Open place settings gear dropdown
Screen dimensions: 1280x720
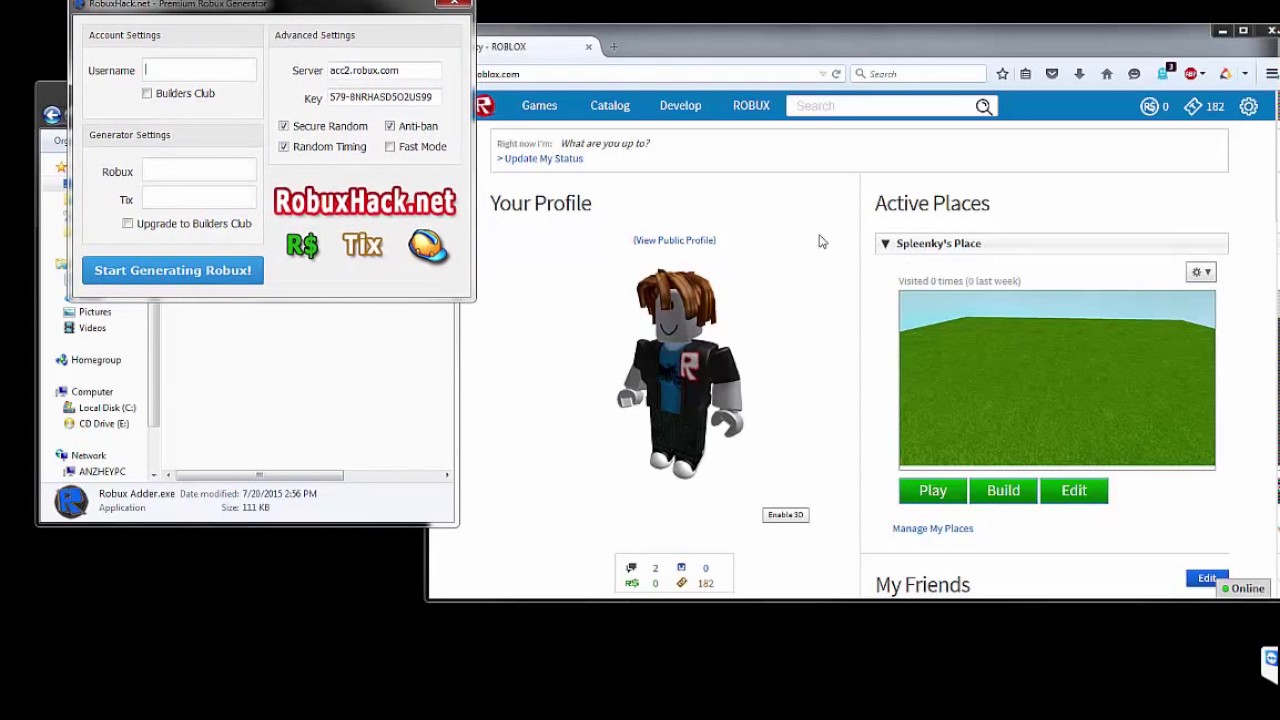coord(1201,272)
